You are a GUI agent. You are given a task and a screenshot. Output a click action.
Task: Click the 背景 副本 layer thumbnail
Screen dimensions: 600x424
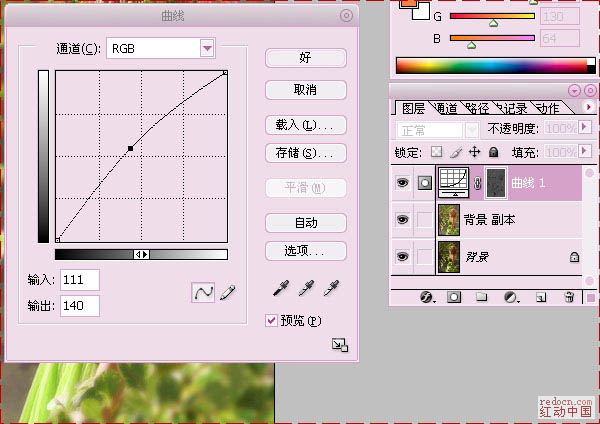(x=449, y=220)
